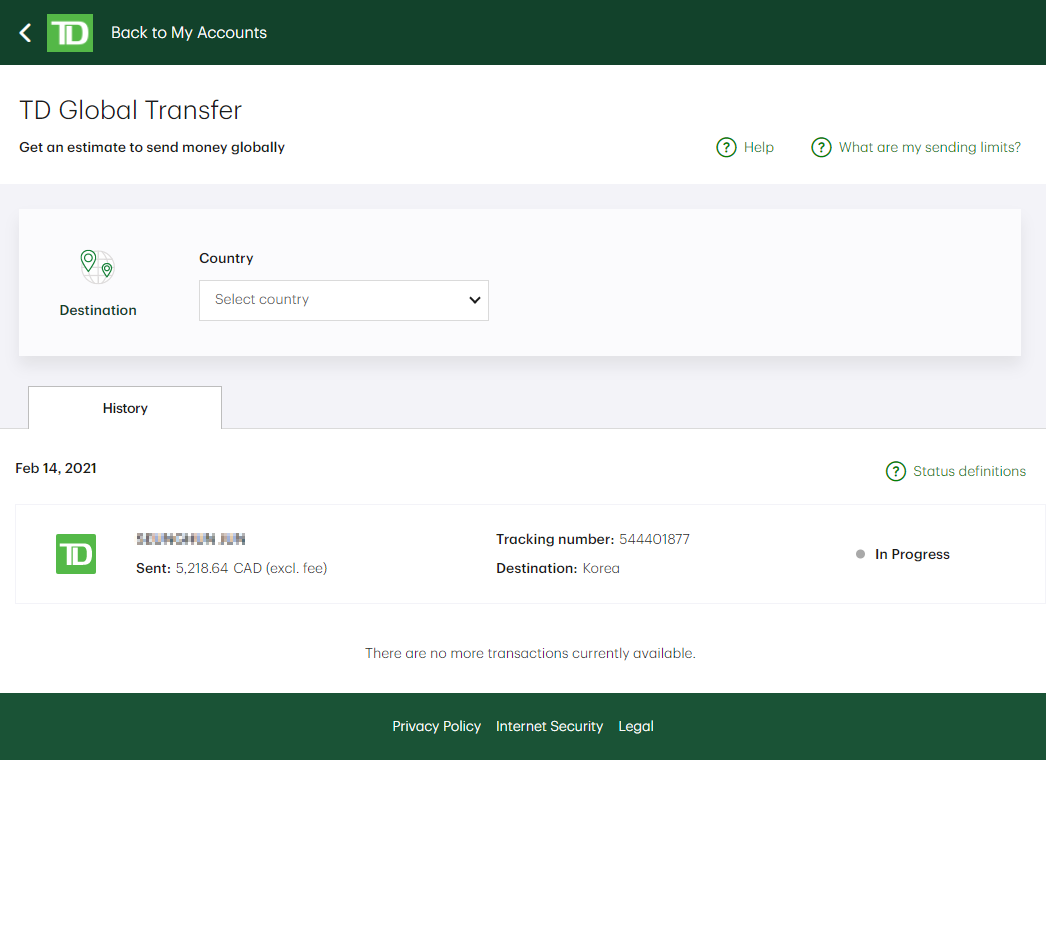The height and width of the screenshot is (926, 1046).
Task: Click the Destination label under globe
Action: tap(98, 310)
